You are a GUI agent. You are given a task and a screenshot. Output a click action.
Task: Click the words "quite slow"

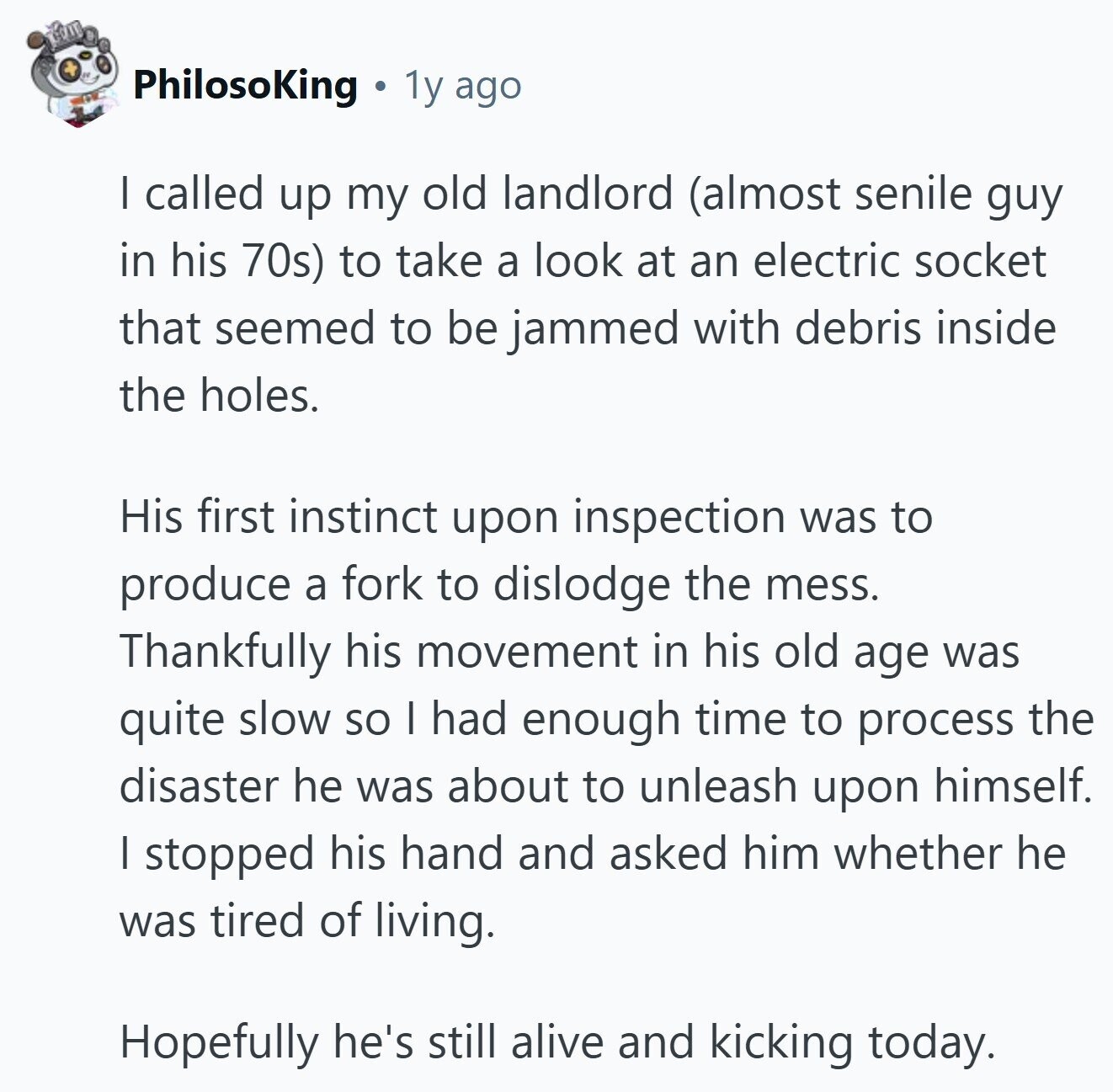click(x=225, y=718)
